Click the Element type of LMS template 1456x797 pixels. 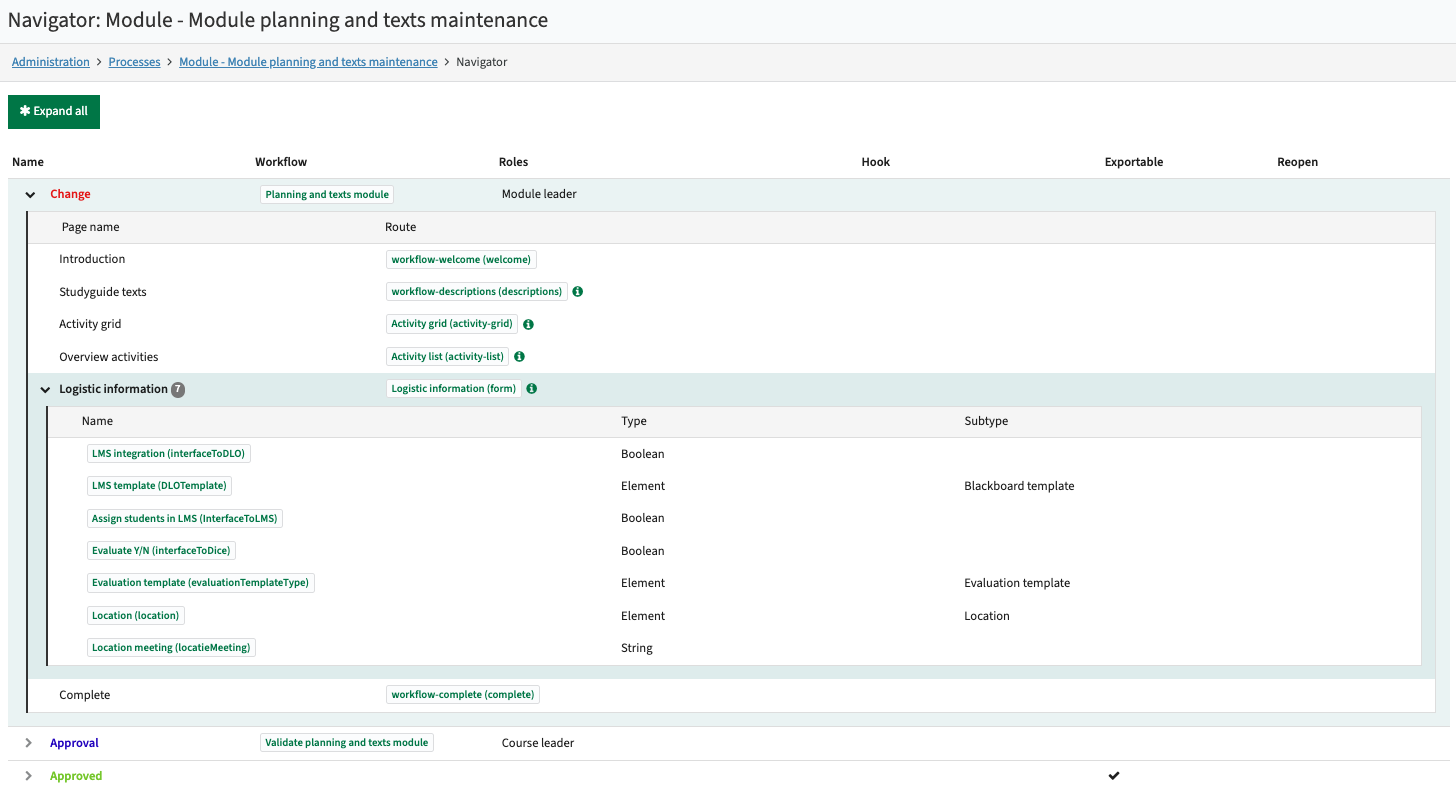tap(643, 486)
